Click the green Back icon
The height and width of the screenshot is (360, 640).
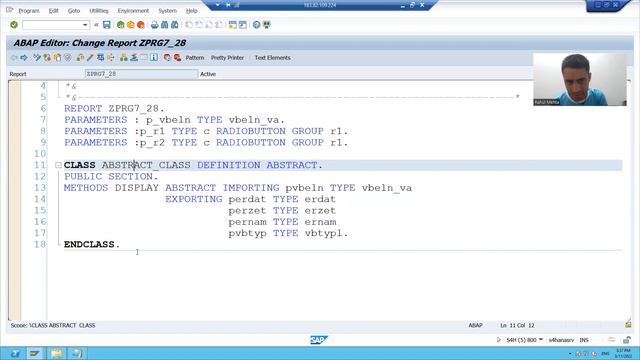120,25
